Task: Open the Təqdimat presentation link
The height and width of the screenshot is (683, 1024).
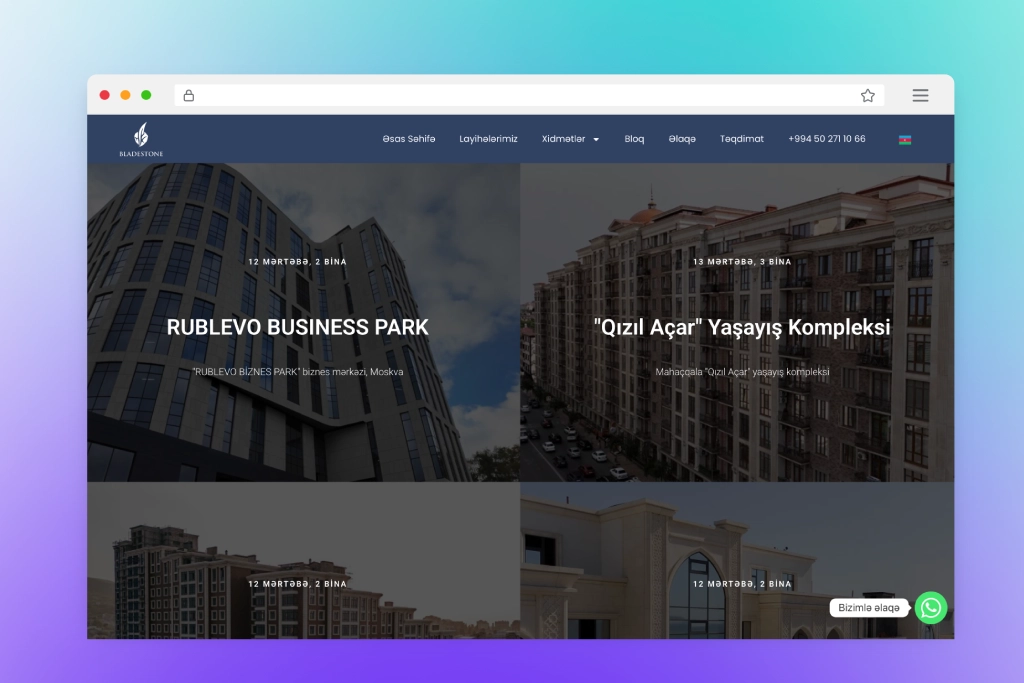Action: tap(741, 139)
